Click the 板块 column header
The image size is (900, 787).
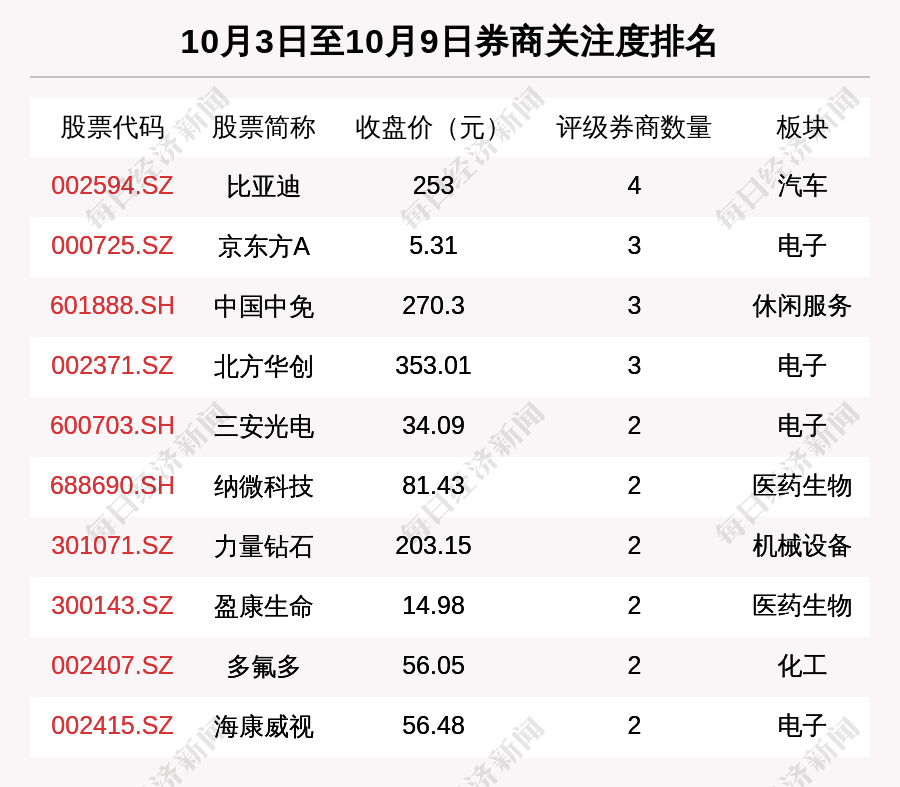click(x=802, y=128)
